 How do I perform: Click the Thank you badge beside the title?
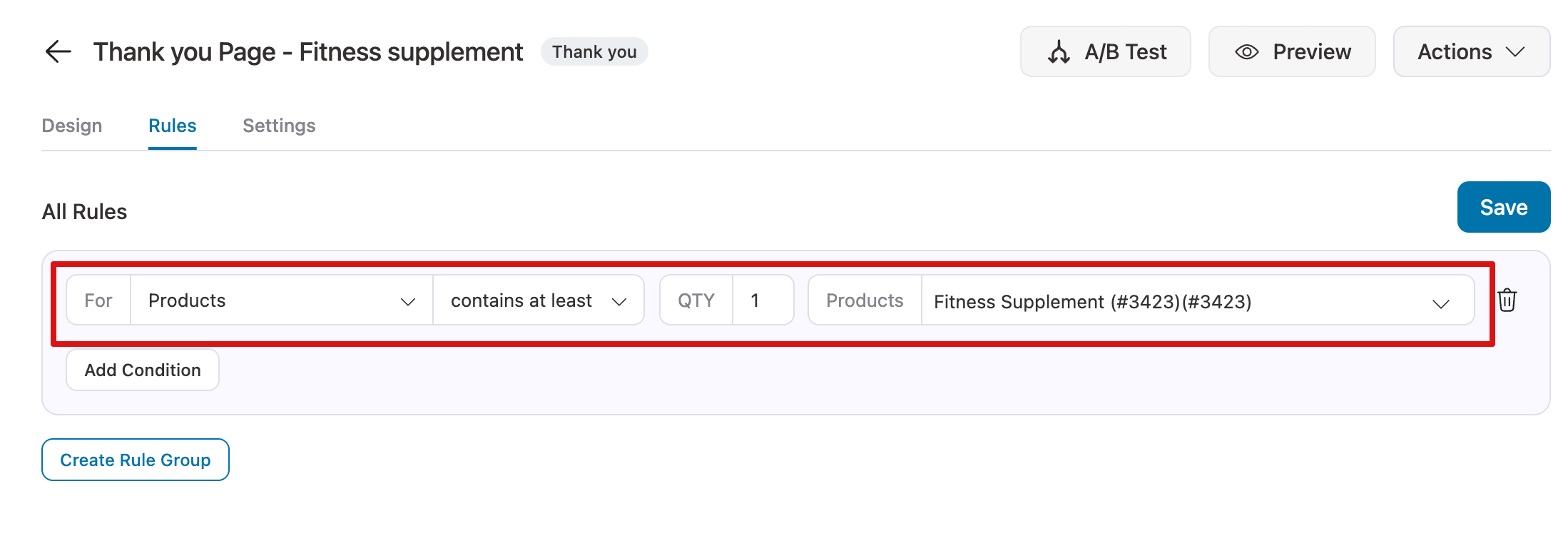pos(594,51)
